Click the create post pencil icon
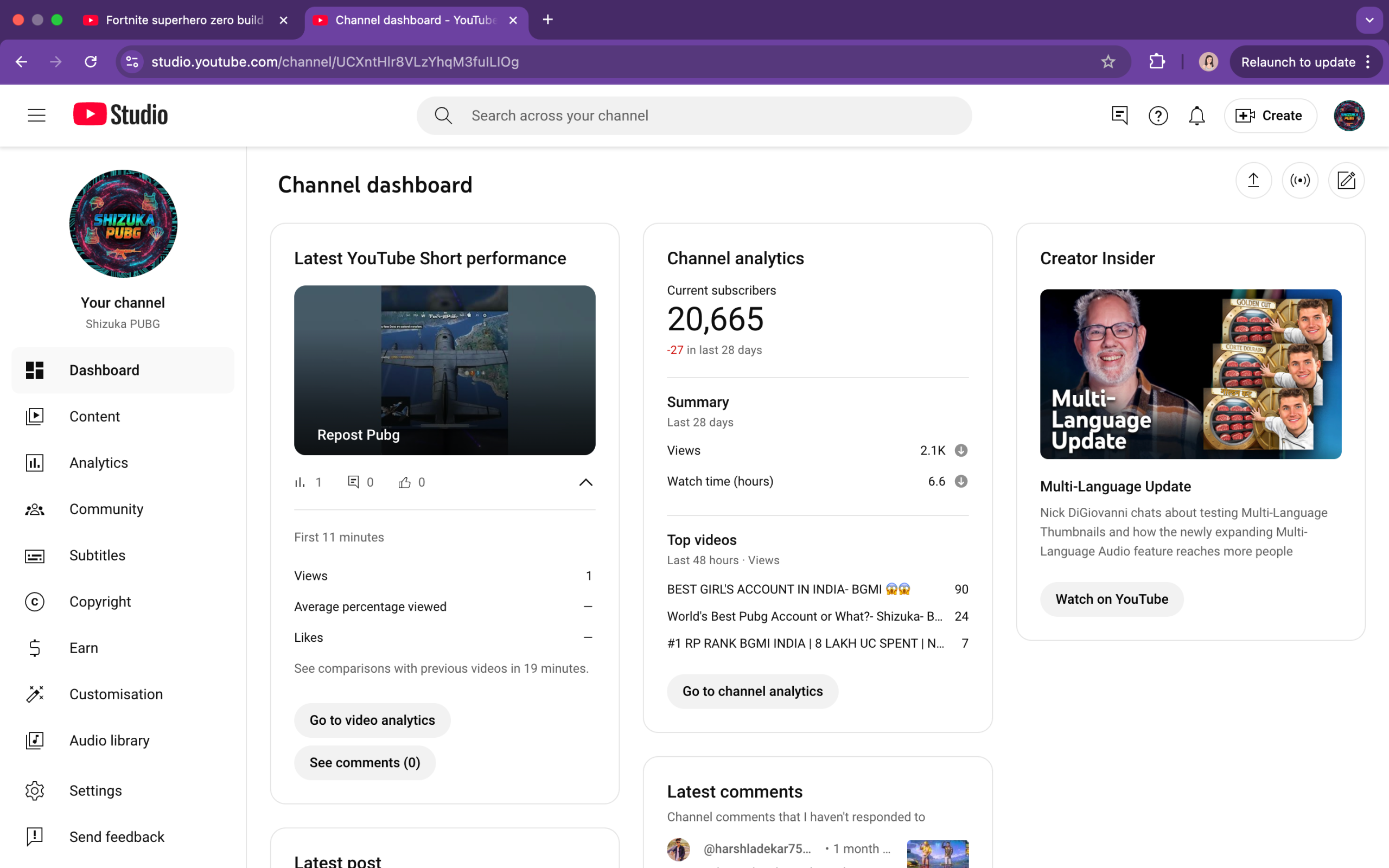1389x868 pixels. 1346,181
